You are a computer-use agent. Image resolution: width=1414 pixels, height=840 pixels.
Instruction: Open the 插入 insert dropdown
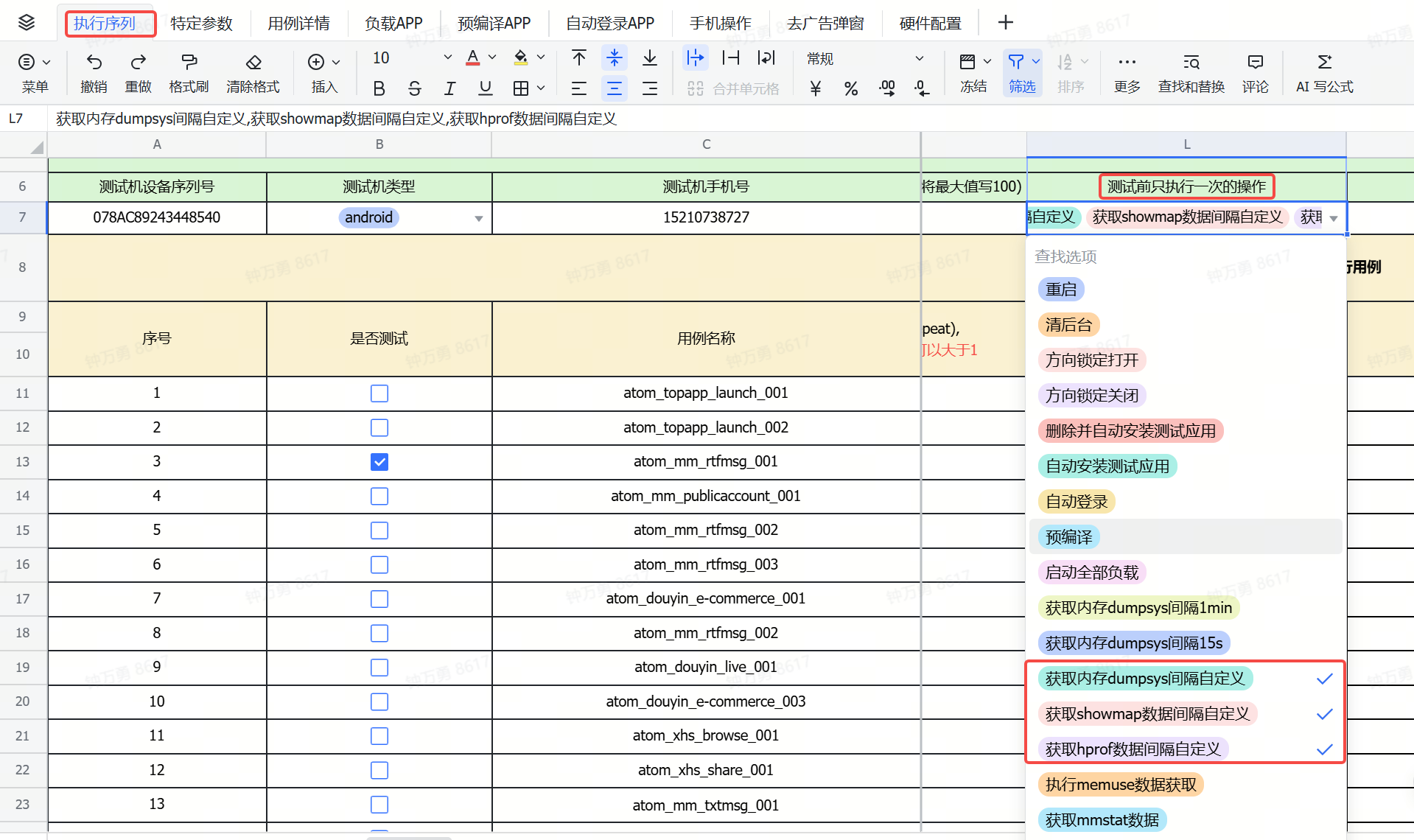coord(324,72)
